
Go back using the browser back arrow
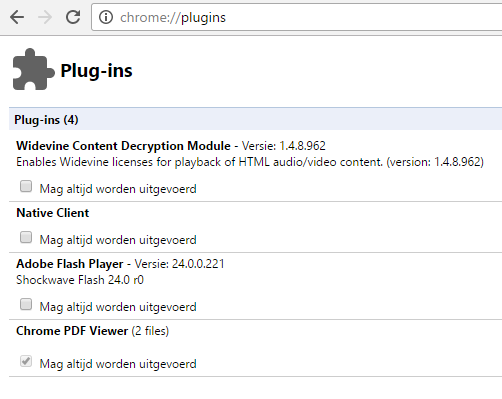click(x=17, y=17)
